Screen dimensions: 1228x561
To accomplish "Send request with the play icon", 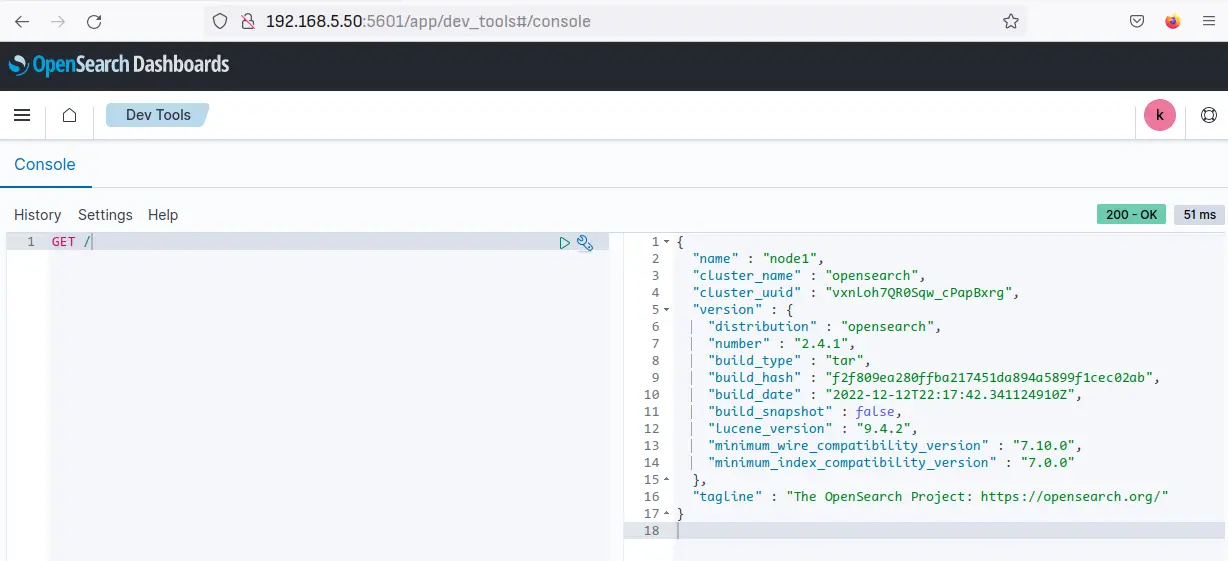I will (x=565, y=242).
